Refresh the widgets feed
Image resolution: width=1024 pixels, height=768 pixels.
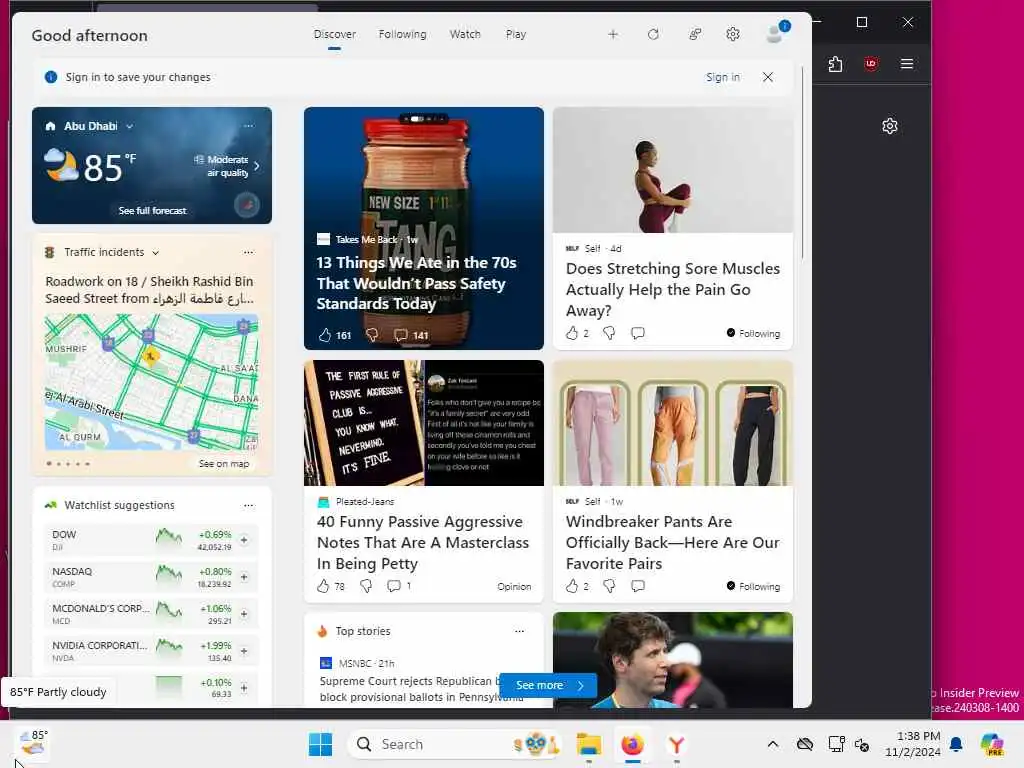[653, 34]
